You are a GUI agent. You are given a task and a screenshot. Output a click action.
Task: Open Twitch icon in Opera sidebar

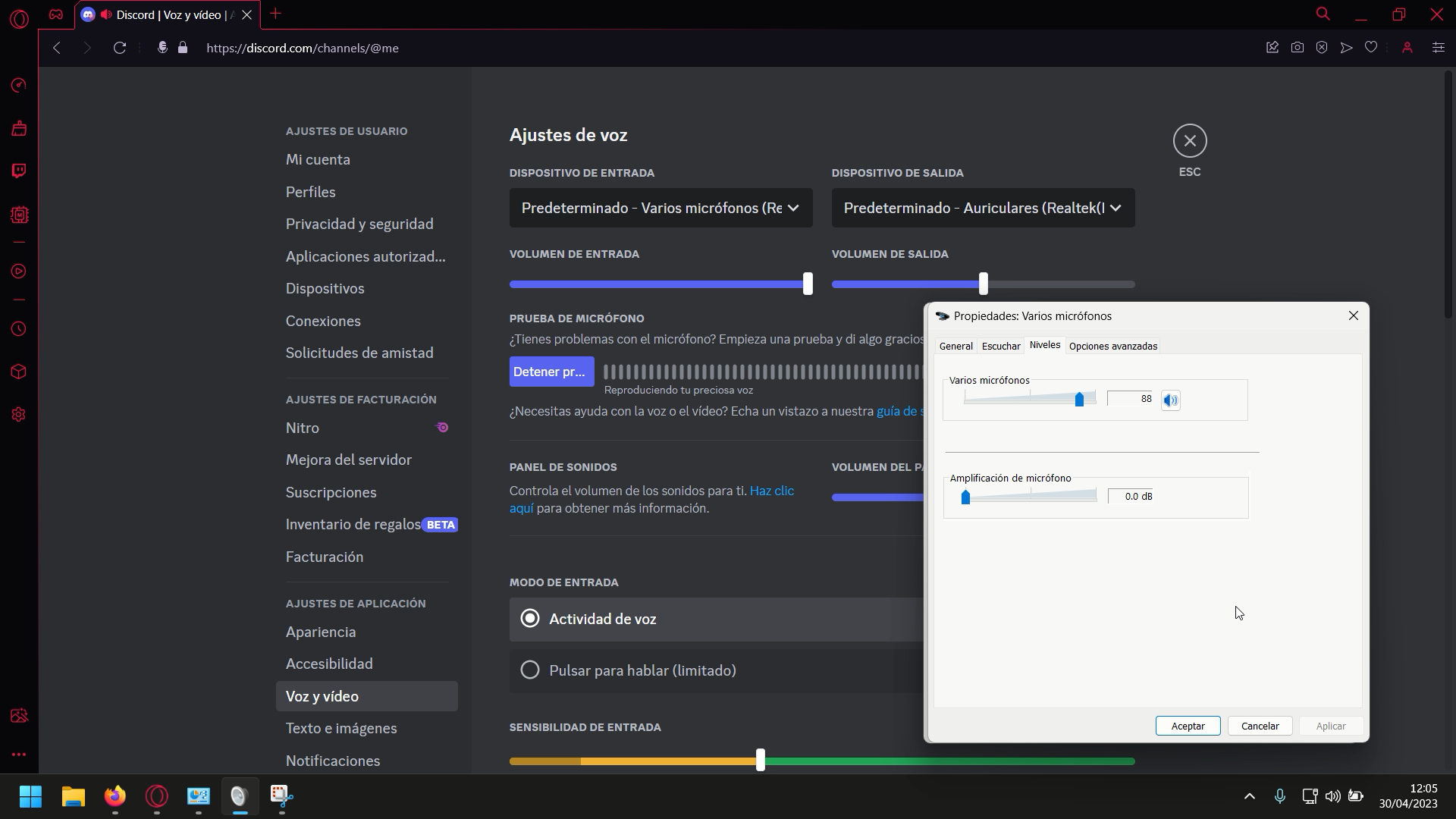click(x=19, y=171)
